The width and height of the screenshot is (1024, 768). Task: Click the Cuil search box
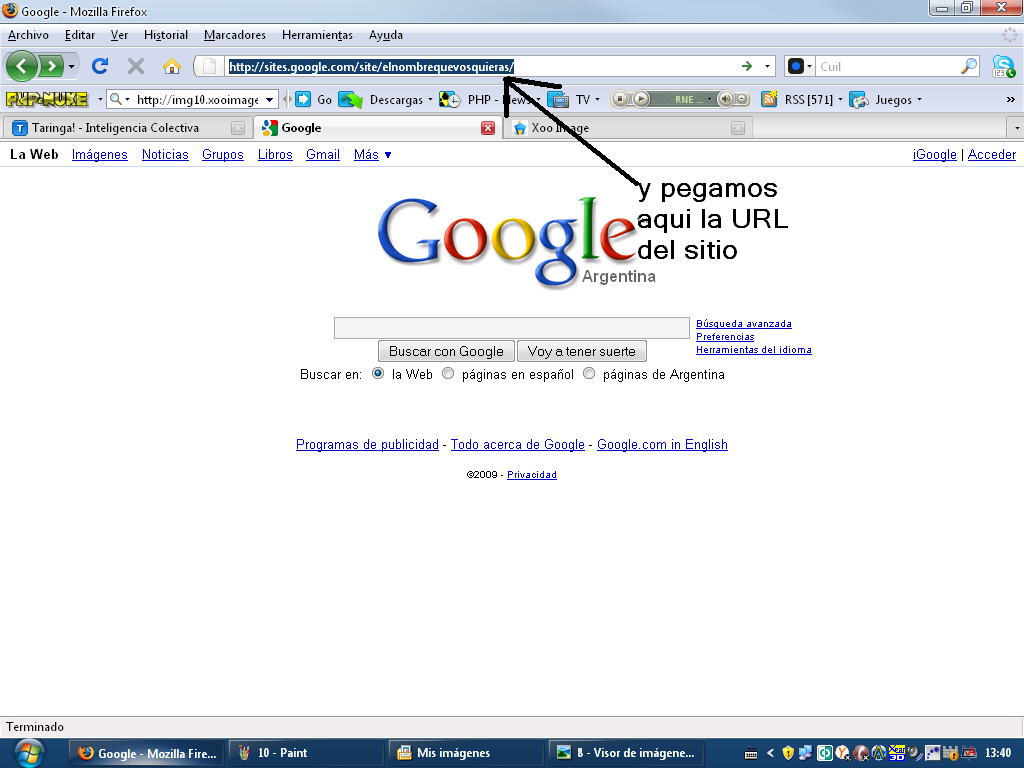(888, 66)
